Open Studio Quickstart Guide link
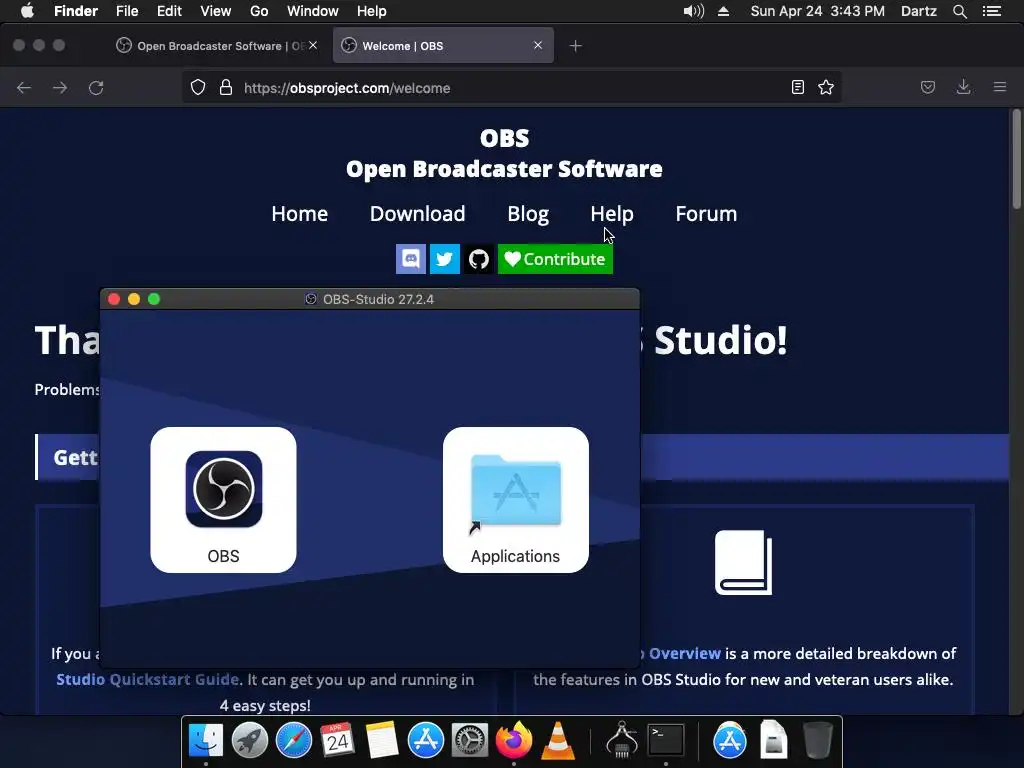1024x768 pixels. [x=149, y=679]
